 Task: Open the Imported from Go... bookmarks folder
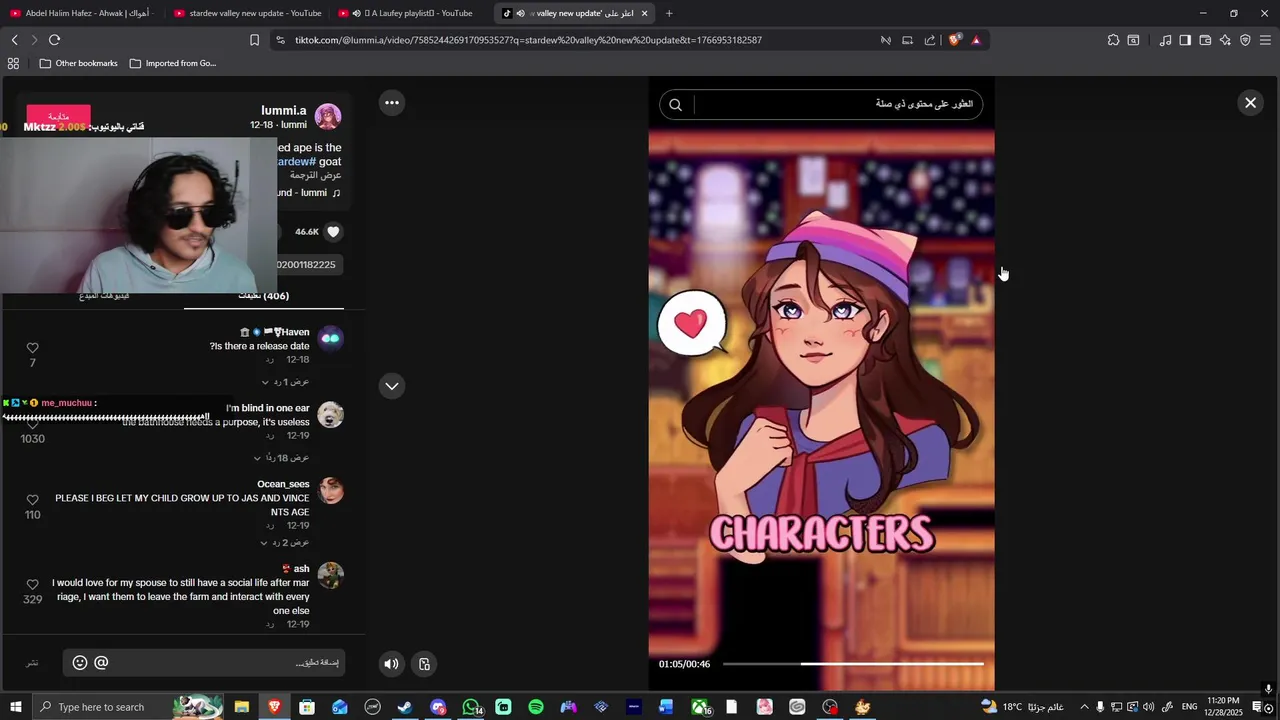[173, 63]
